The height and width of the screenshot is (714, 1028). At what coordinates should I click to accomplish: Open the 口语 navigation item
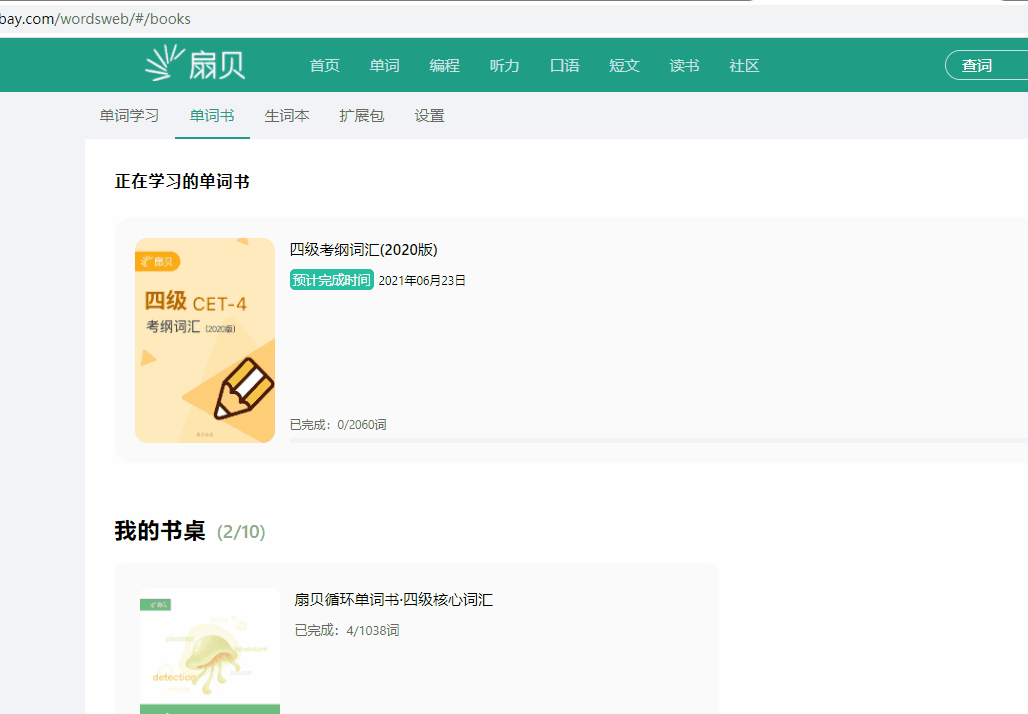564,66
